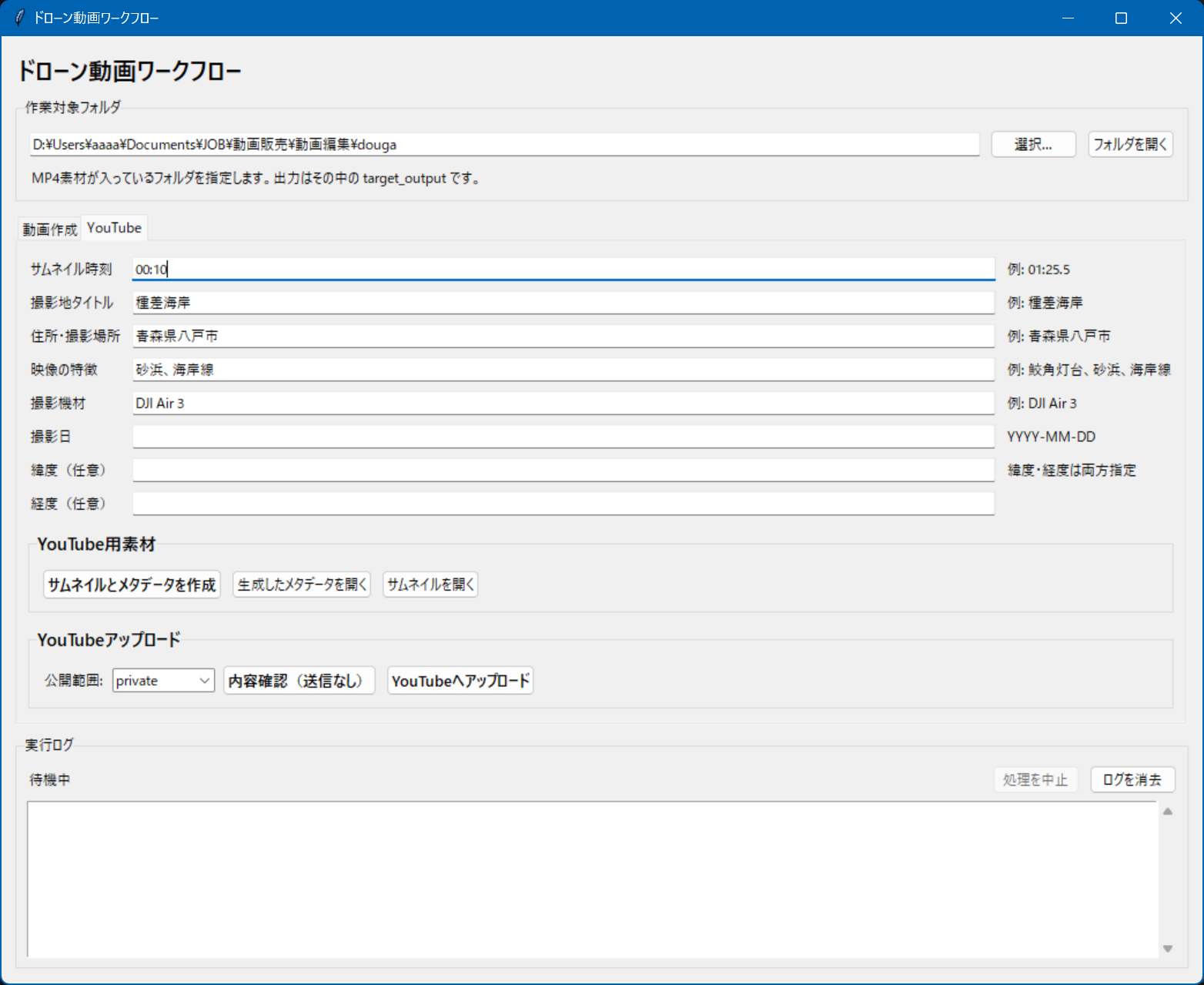
Task: Click the 映像の特徴 field
Action: point(564,370)
